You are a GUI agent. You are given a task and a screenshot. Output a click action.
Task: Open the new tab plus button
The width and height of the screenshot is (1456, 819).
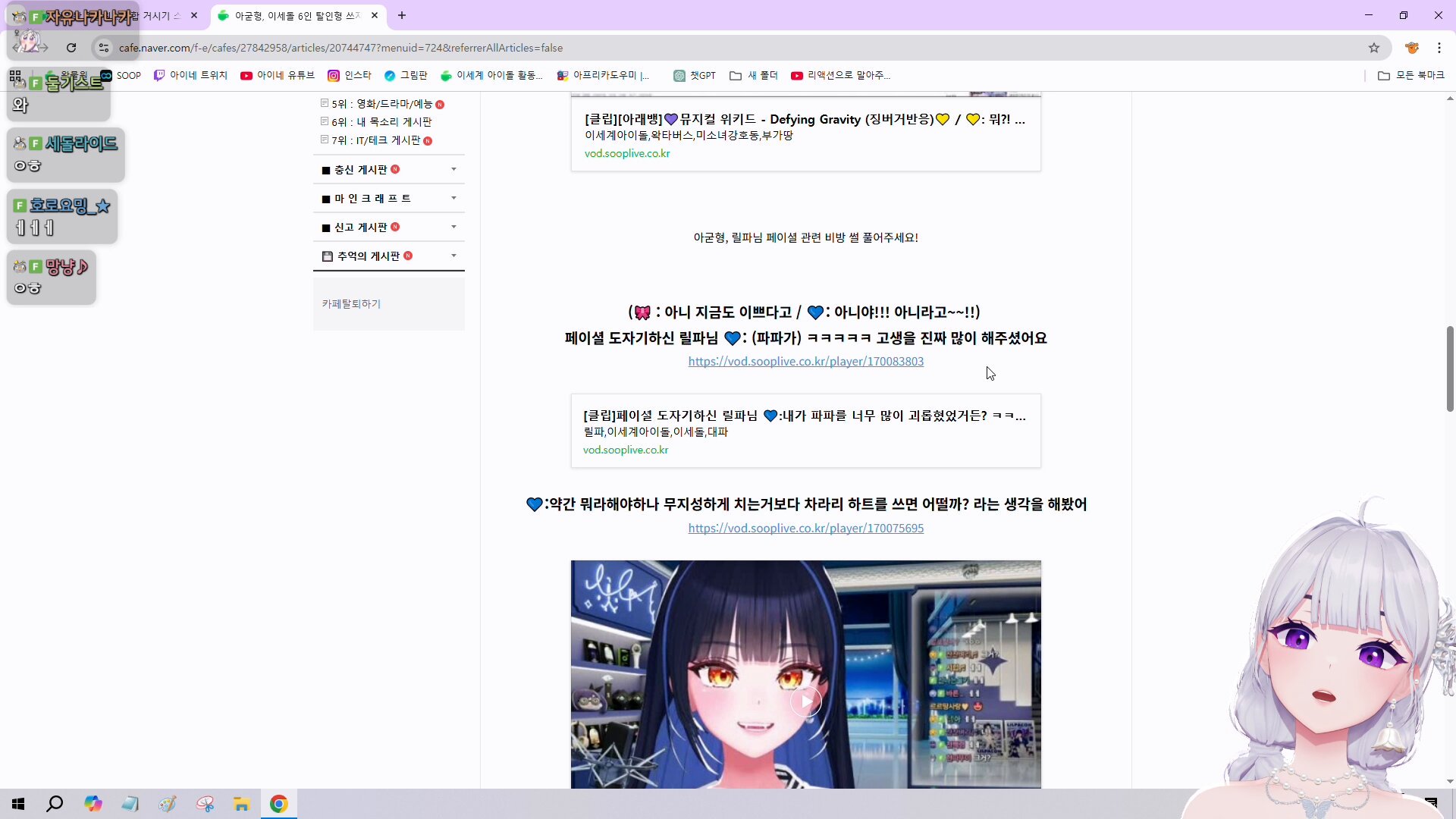coord(402,15)
